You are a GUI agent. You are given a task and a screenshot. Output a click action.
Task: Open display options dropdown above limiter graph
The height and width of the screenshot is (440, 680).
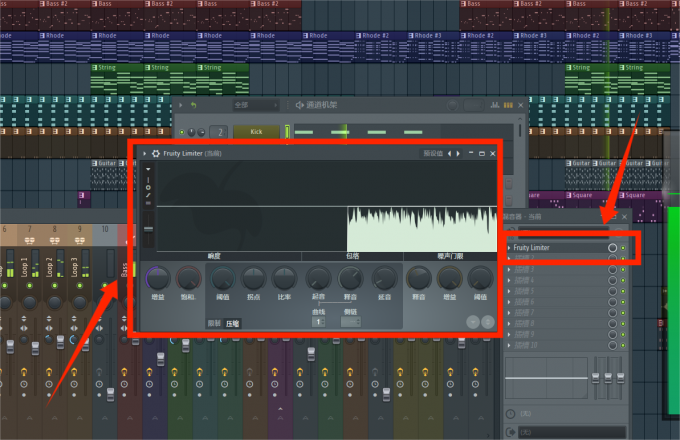point(148,169)
